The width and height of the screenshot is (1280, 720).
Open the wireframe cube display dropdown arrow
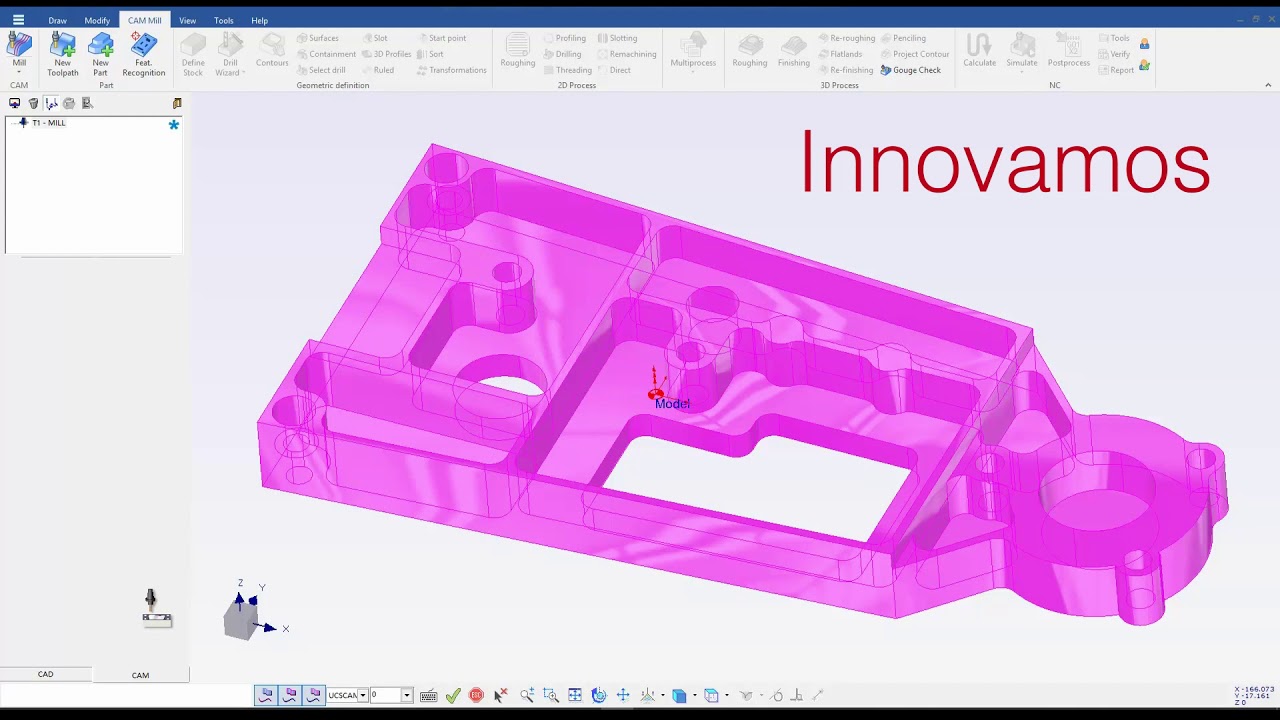coord(726,695)
